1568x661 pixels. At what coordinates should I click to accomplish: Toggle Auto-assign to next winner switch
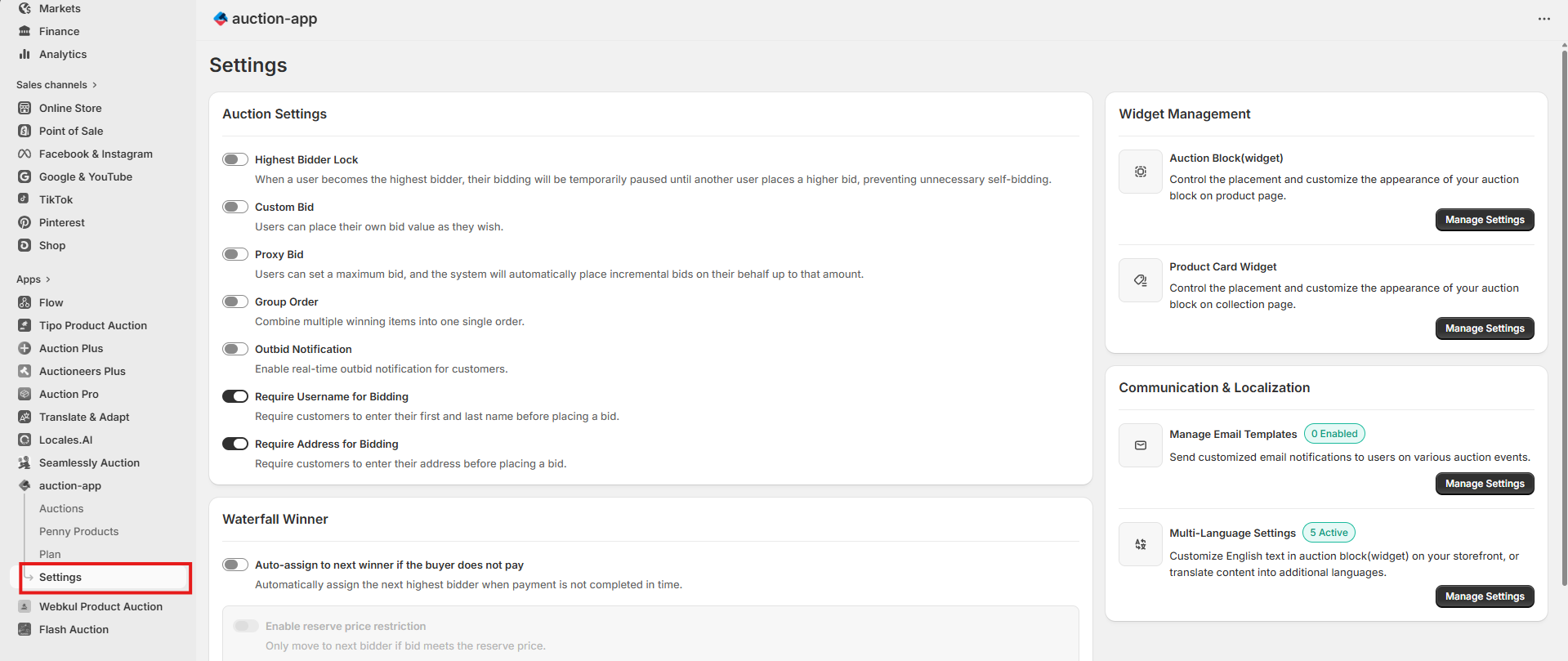(235, 565)
